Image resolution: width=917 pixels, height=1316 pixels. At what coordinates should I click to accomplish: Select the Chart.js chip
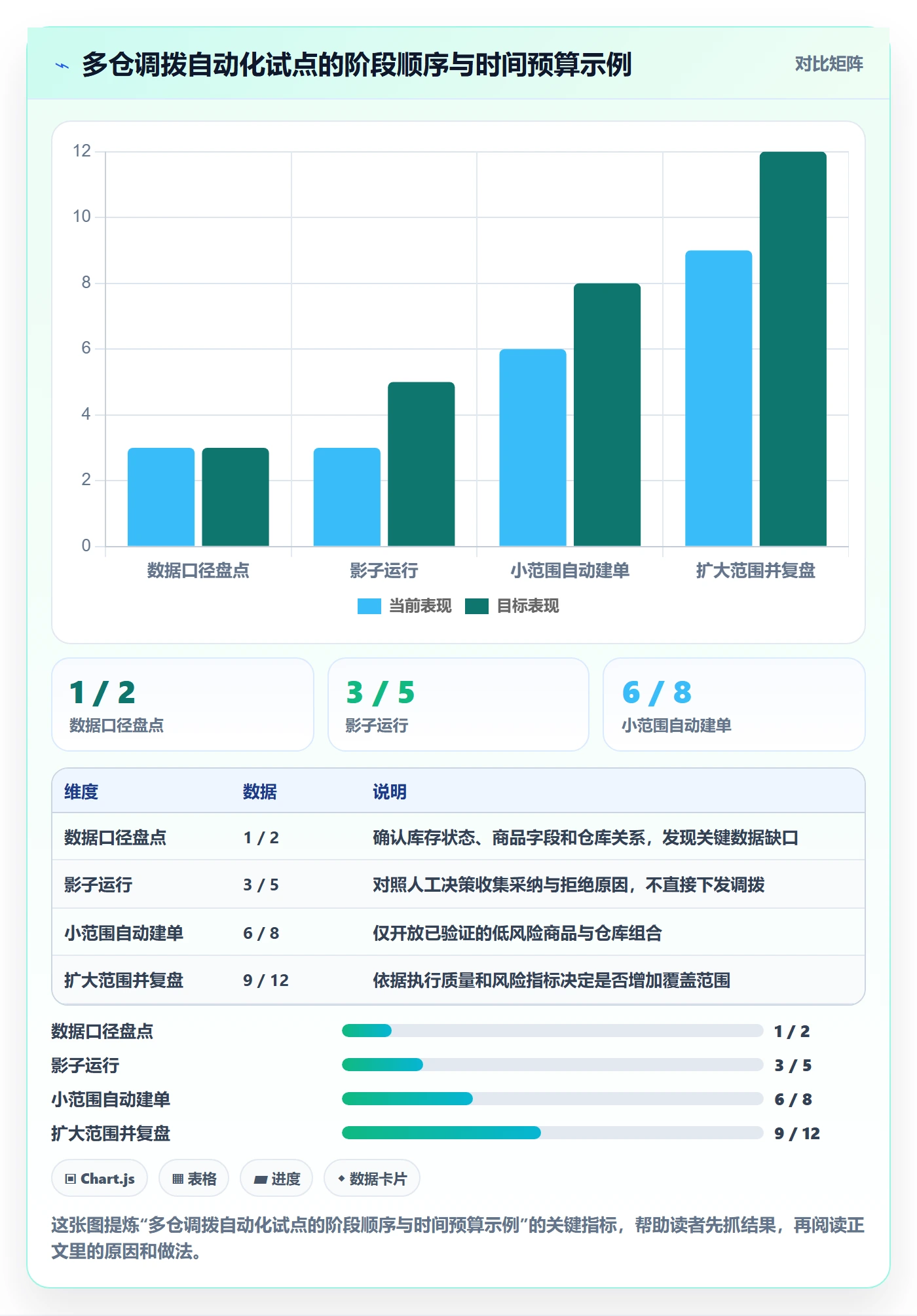pyautogui.click(x=100, y=1179)
